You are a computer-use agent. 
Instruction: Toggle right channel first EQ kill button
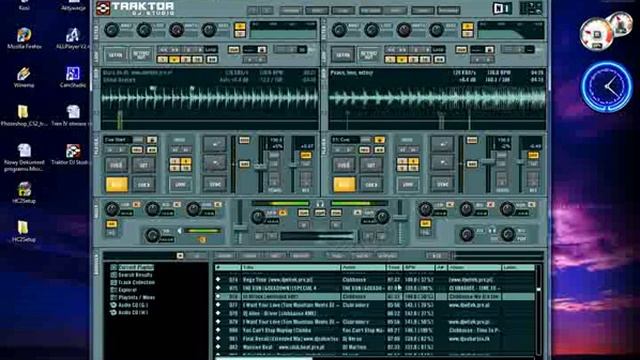point(450,204)
